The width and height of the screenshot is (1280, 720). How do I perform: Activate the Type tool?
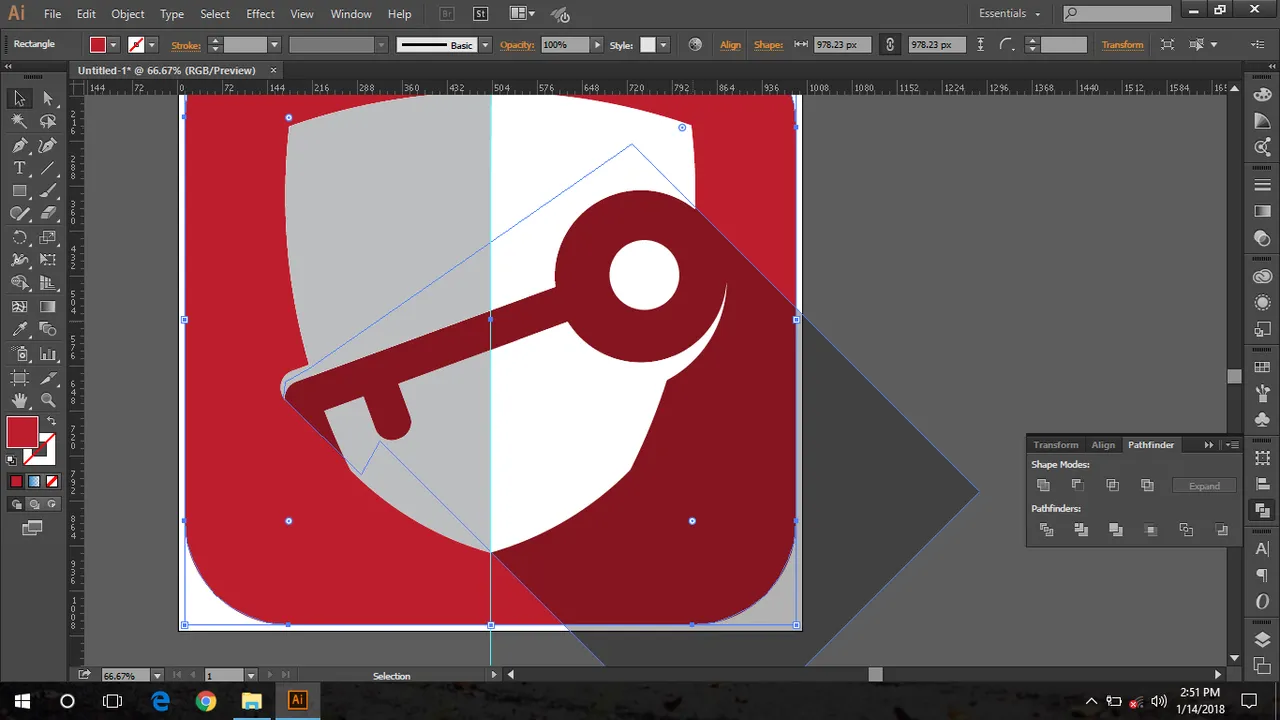[19, 168]
